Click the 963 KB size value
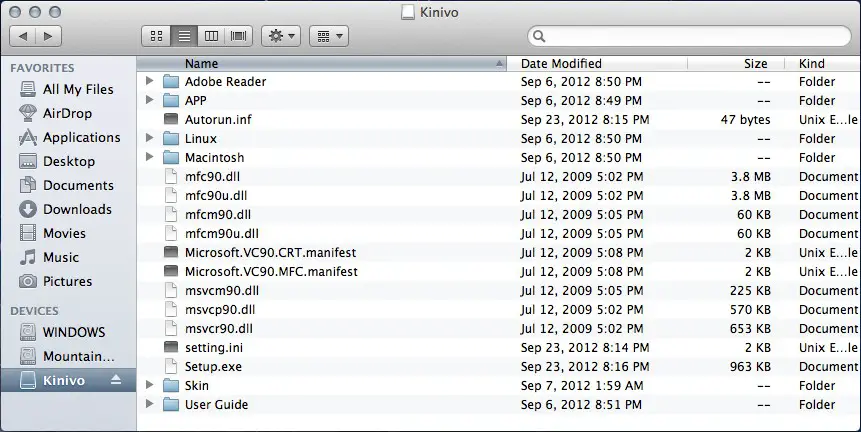 click(x=750, y=367)
